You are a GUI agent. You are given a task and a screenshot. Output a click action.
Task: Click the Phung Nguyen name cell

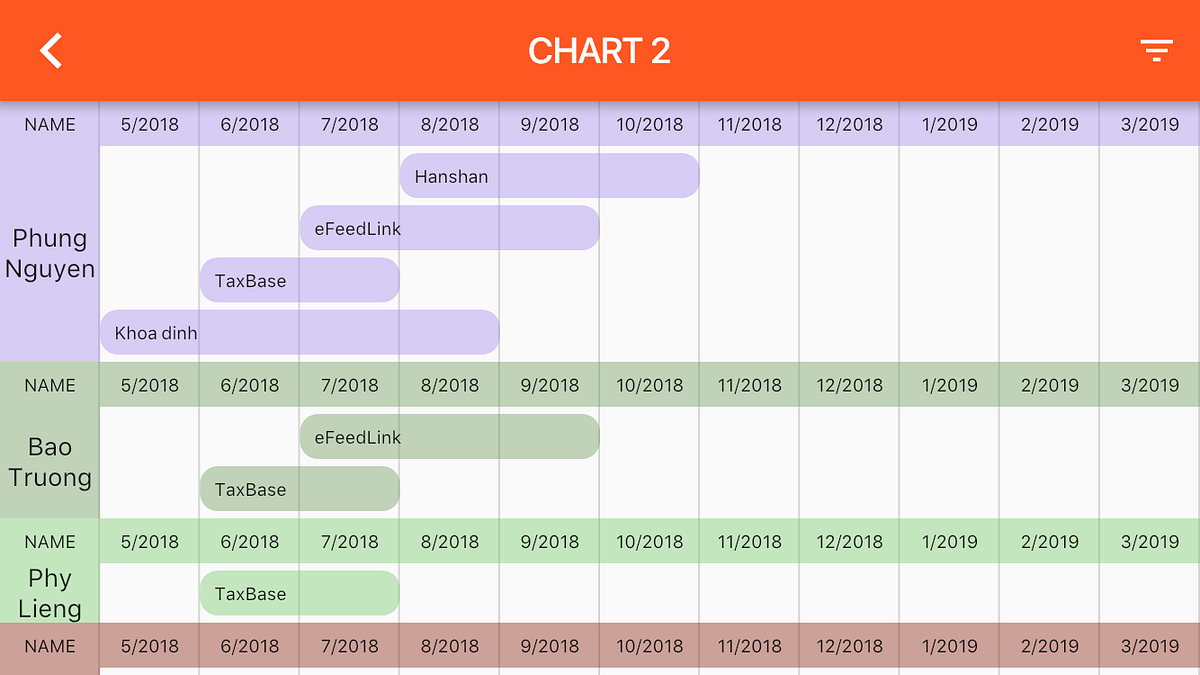49,253
